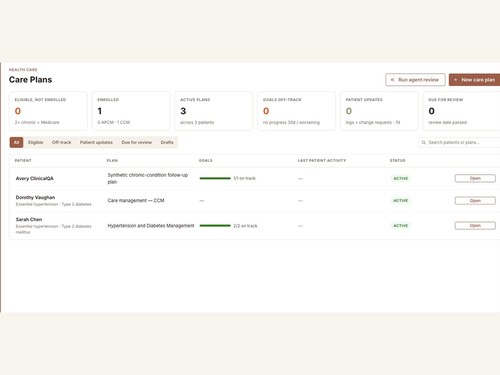Click the LAST PATIENT ACTIVITY column header
This screenshot has width=500, height=375.
click(x=322, y=161)
